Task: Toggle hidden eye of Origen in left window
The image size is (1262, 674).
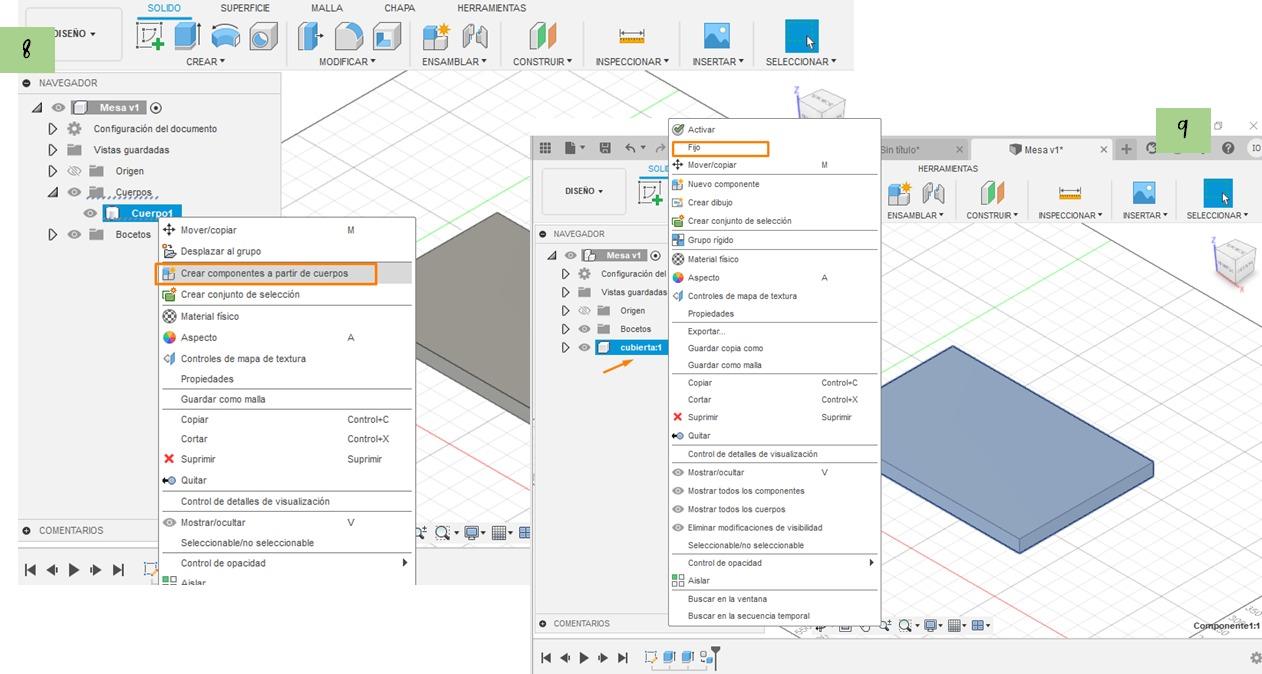Action: pos(74,171)
